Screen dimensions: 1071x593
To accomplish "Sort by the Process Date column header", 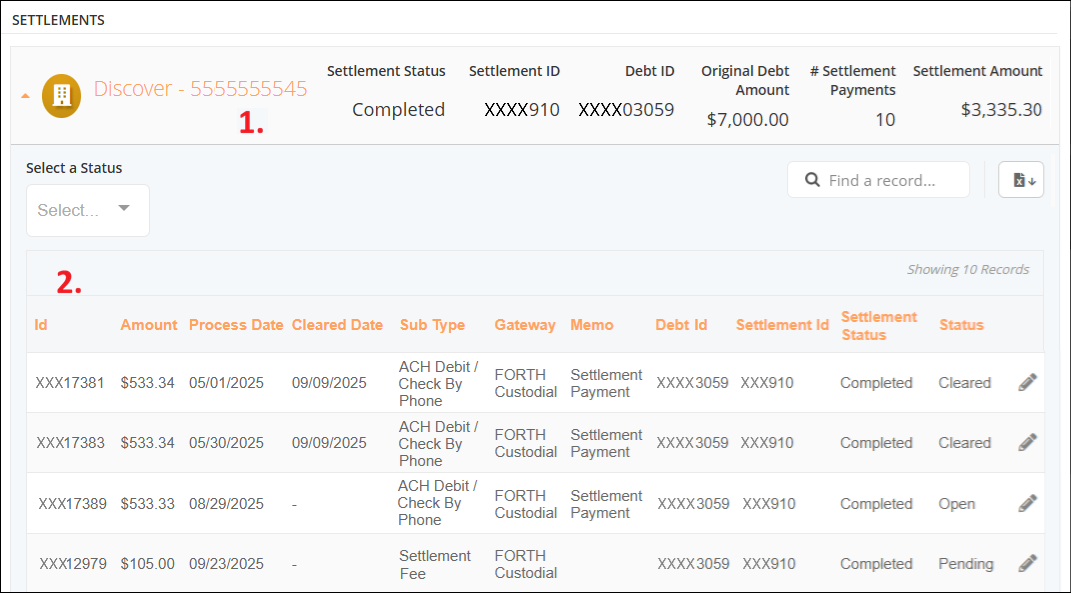I will (236, 325).
